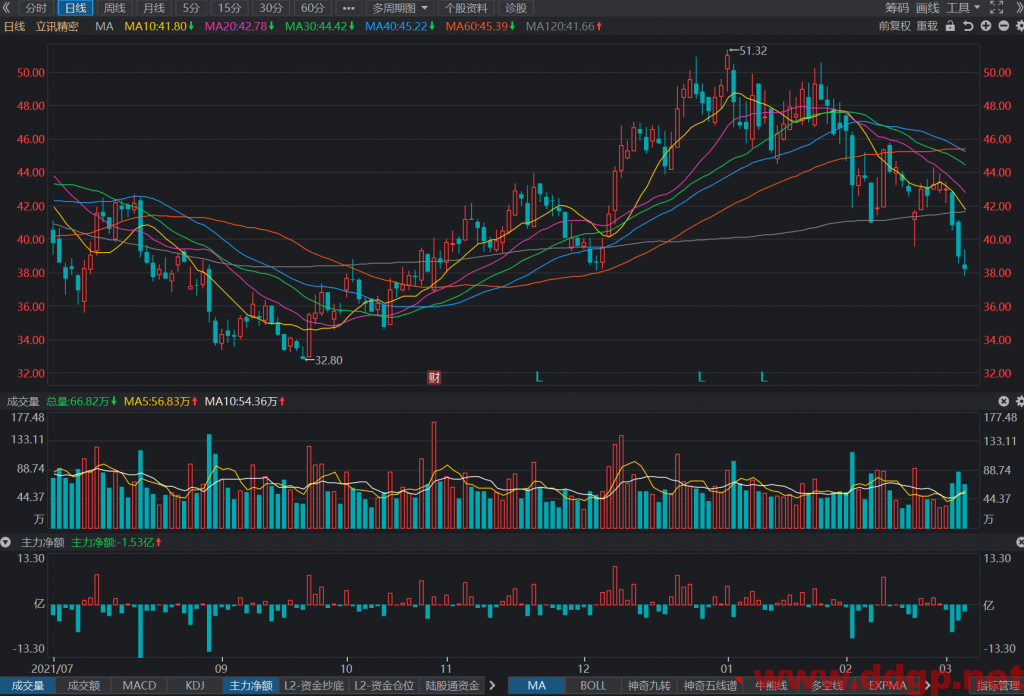Click the undo arrow icon
This screenshot has width=1024, height=696.
coord(968,26)
